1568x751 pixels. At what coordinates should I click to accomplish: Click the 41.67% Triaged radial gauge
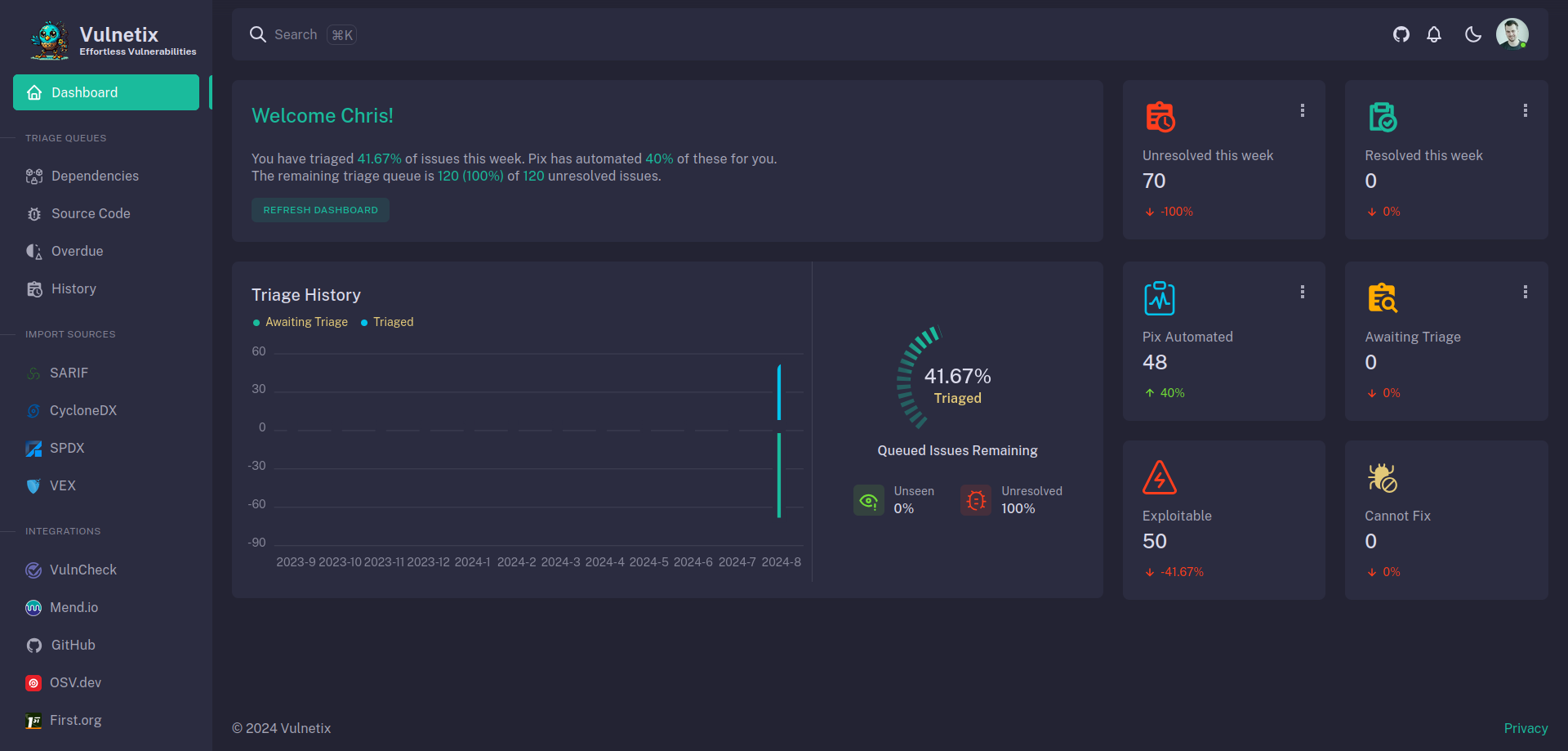point(944,378)
